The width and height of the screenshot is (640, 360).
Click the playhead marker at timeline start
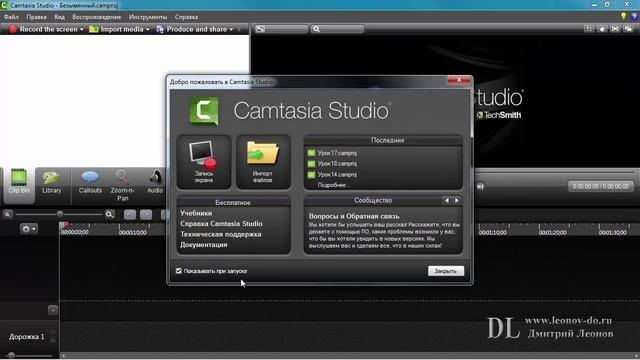pos(64,225)
